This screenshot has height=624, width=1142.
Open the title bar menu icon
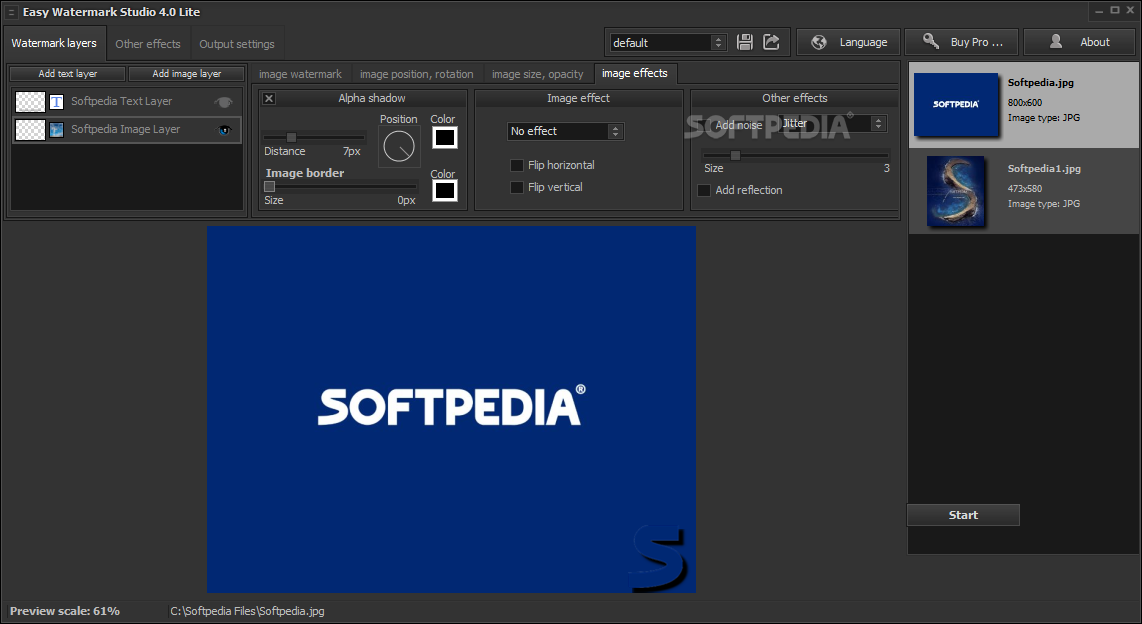[x=11, y=12]
